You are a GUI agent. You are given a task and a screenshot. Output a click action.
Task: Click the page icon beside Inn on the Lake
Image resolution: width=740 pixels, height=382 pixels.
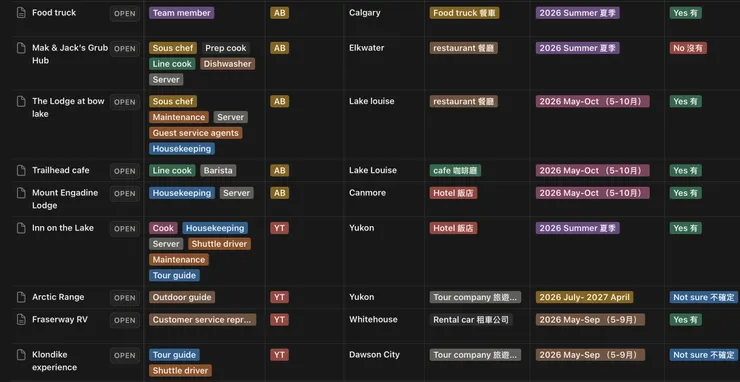click(x=21, y=228)
